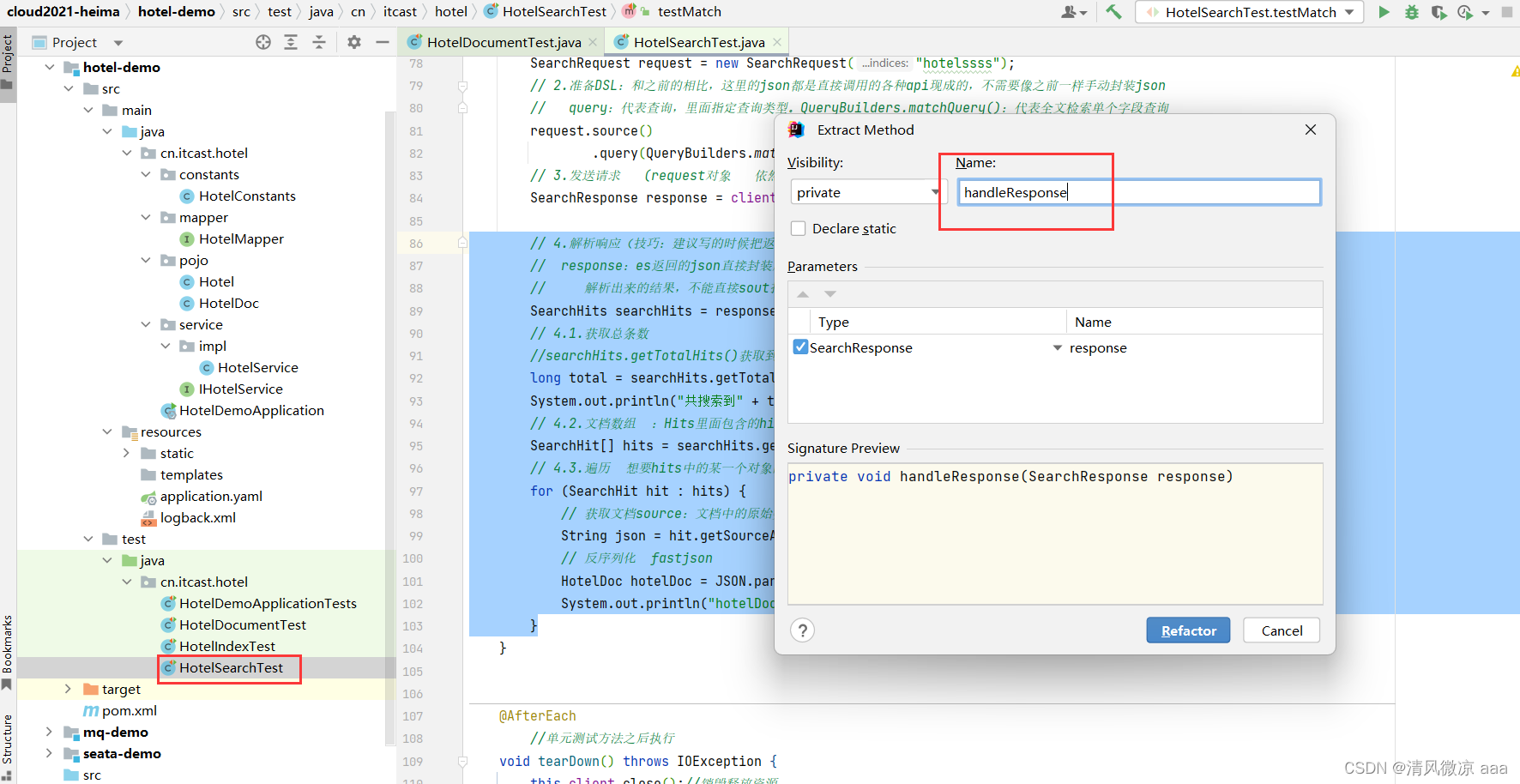Click HotelSearchTest breadcrumb item

click(x=546, y=11)
